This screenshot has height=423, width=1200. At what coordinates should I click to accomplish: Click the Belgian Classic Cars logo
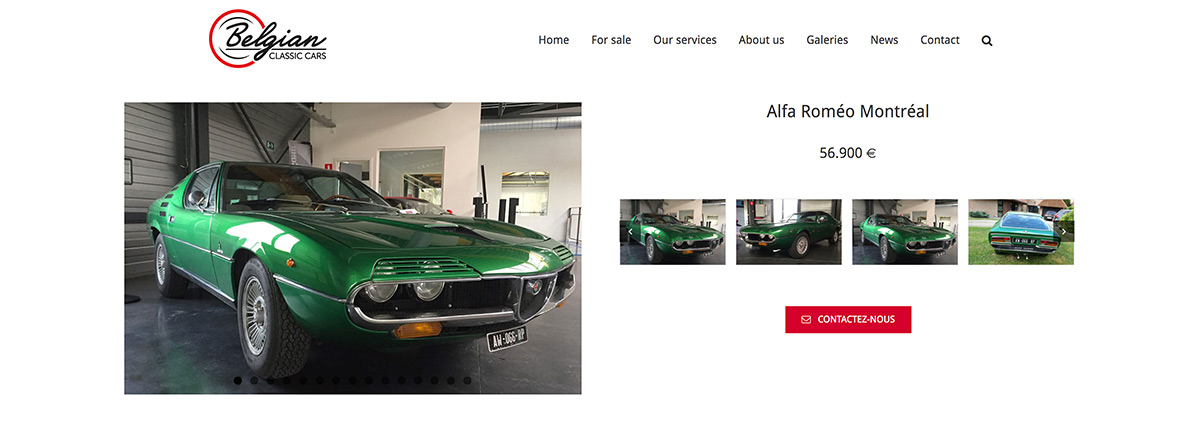point(268,39)
